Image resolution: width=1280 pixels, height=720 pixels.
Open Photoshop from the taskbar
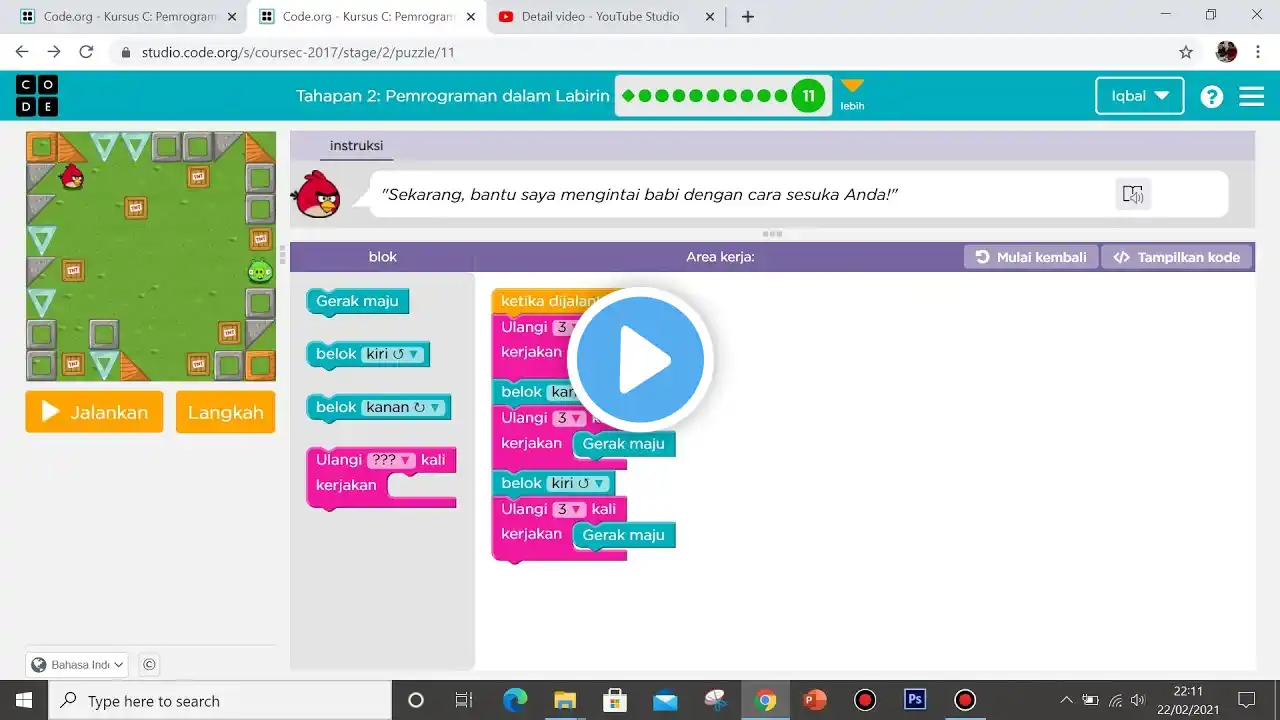coord(915,700)
